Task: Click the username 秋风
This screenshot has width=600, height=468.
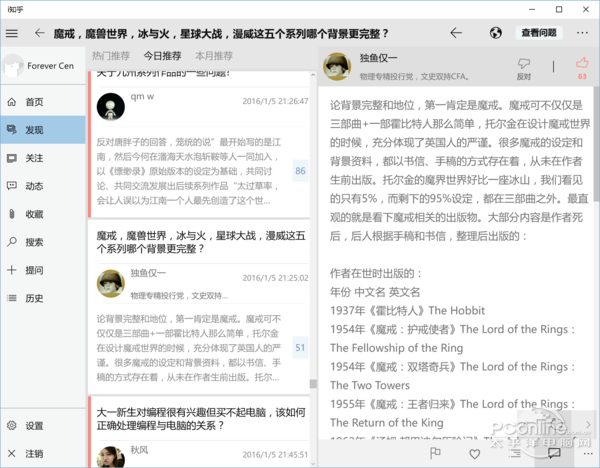Action: click(x=139, y=450)
